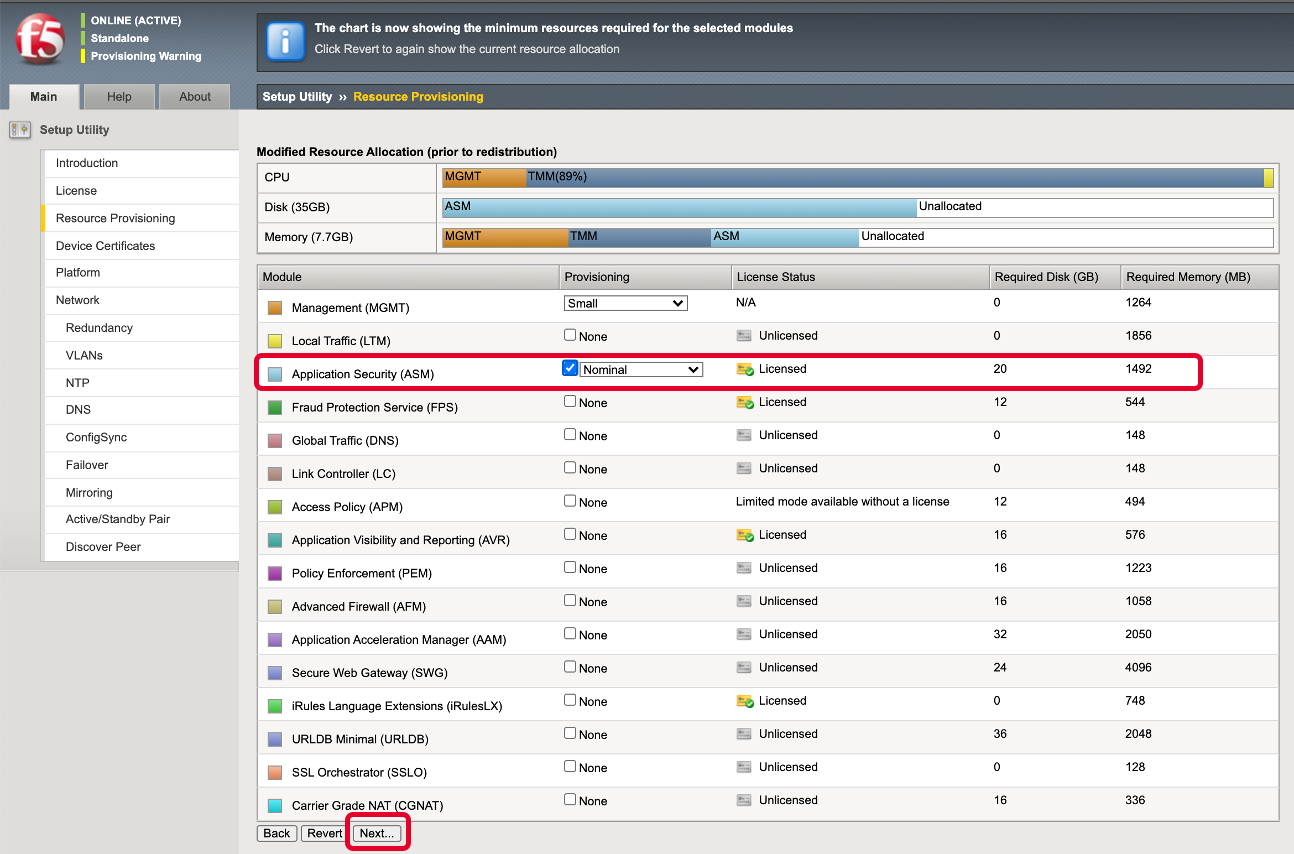Uncheck the Application Security (ASM) checkbox

click(570, 368)
